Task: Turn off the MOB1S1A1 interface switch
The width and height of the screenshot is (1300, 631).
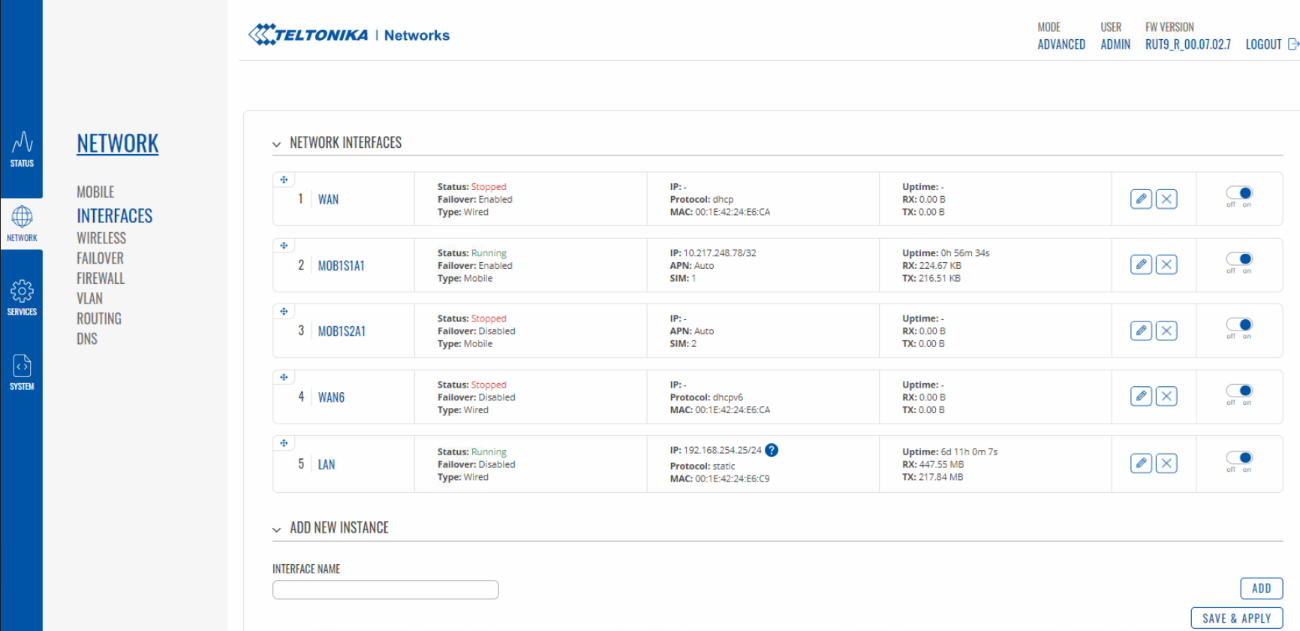Action: (x=1240, y=261)
